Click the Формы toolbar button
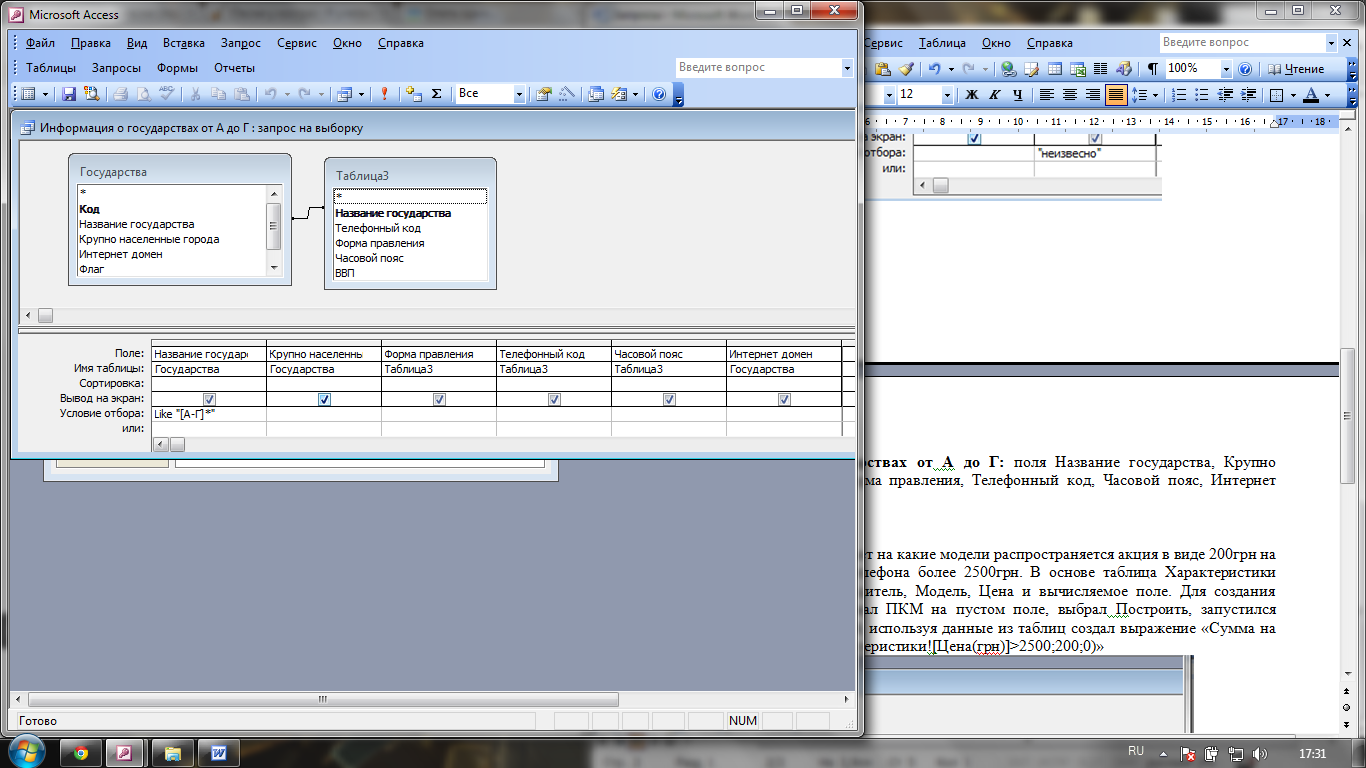This screenshot has height=768, width=1366. [177, 68]
